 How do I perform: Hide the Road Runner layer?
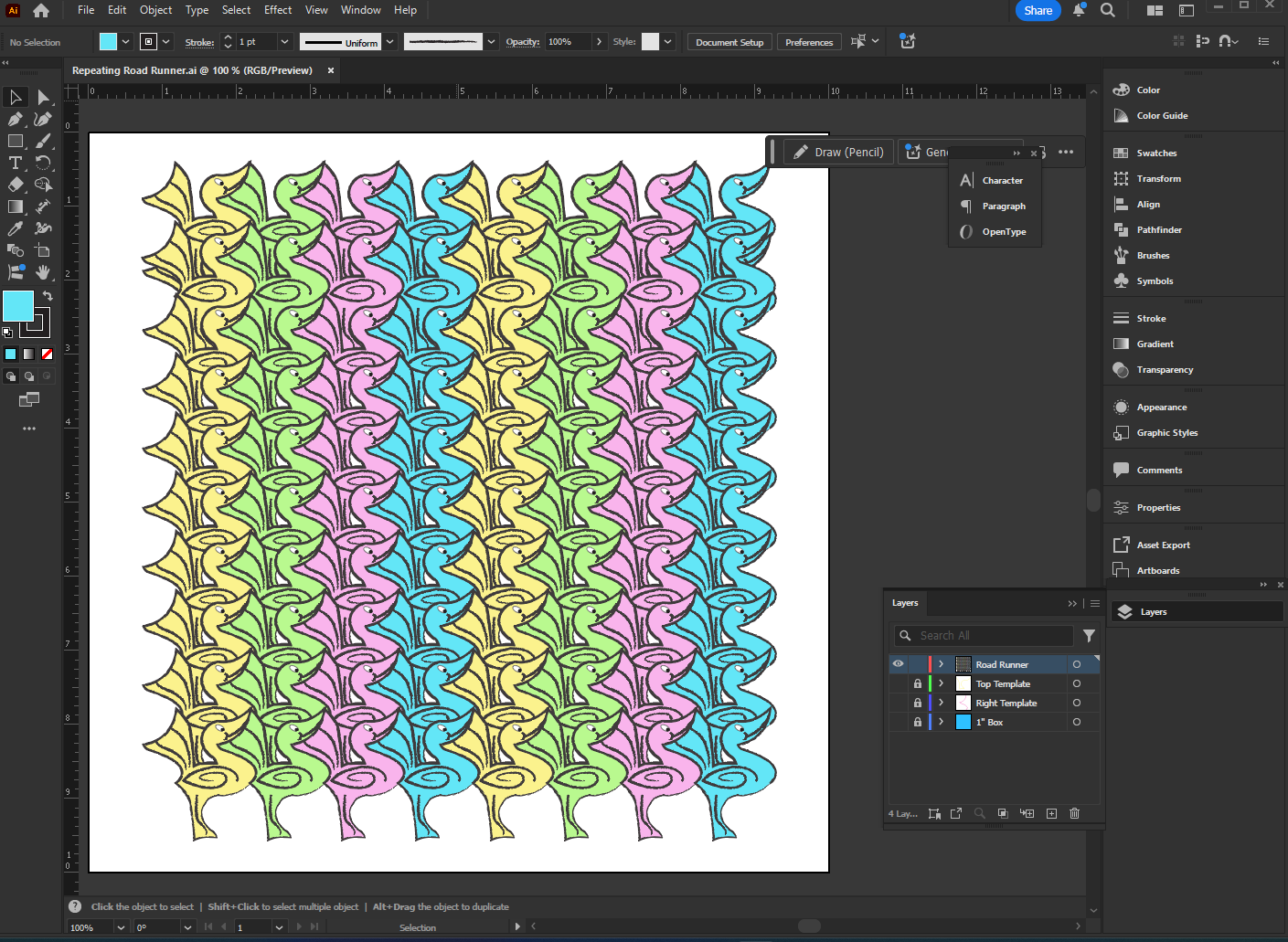(x=899, y=664)
